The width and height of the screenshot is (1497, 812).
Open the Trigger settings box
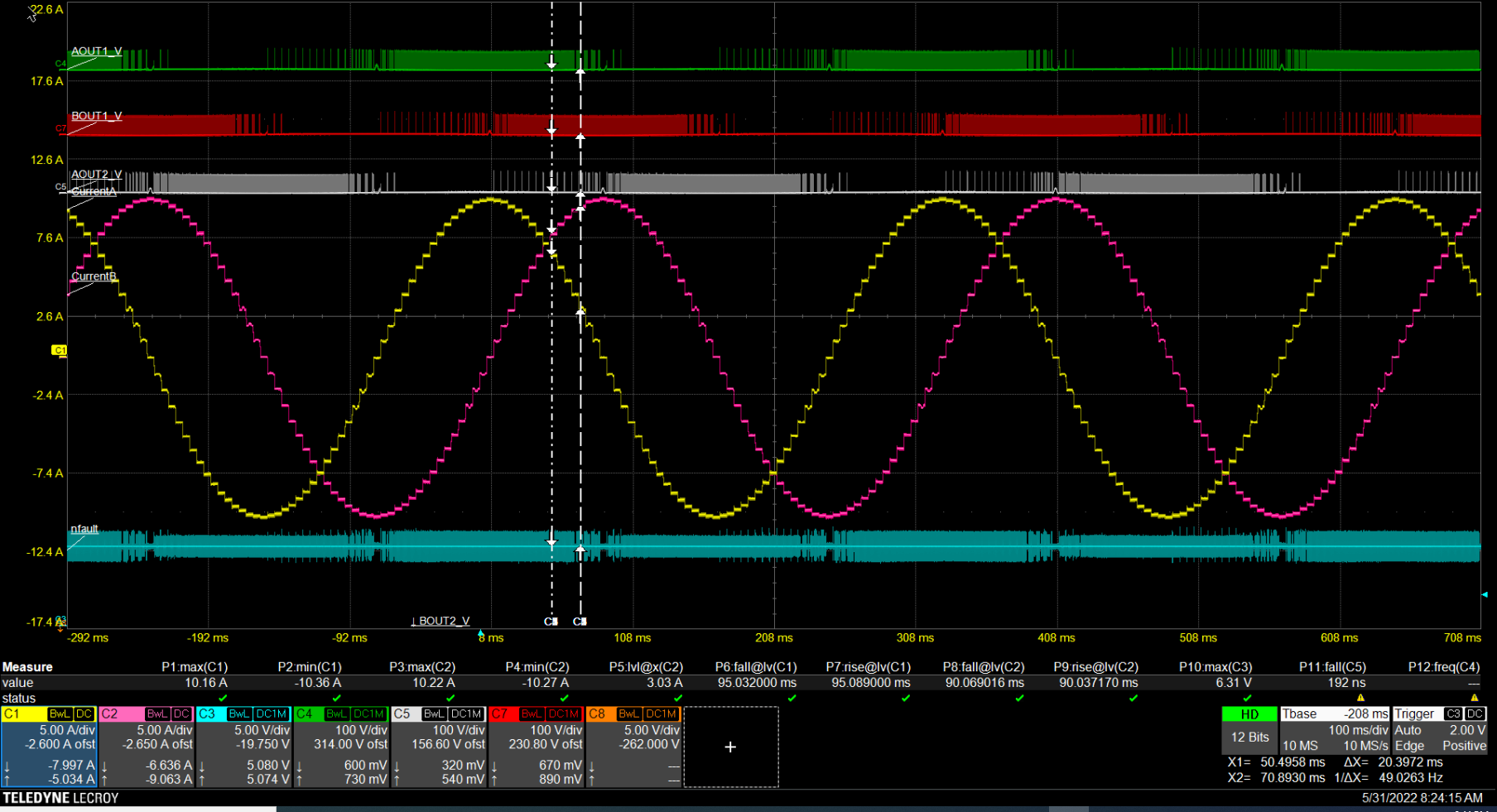1413,713
